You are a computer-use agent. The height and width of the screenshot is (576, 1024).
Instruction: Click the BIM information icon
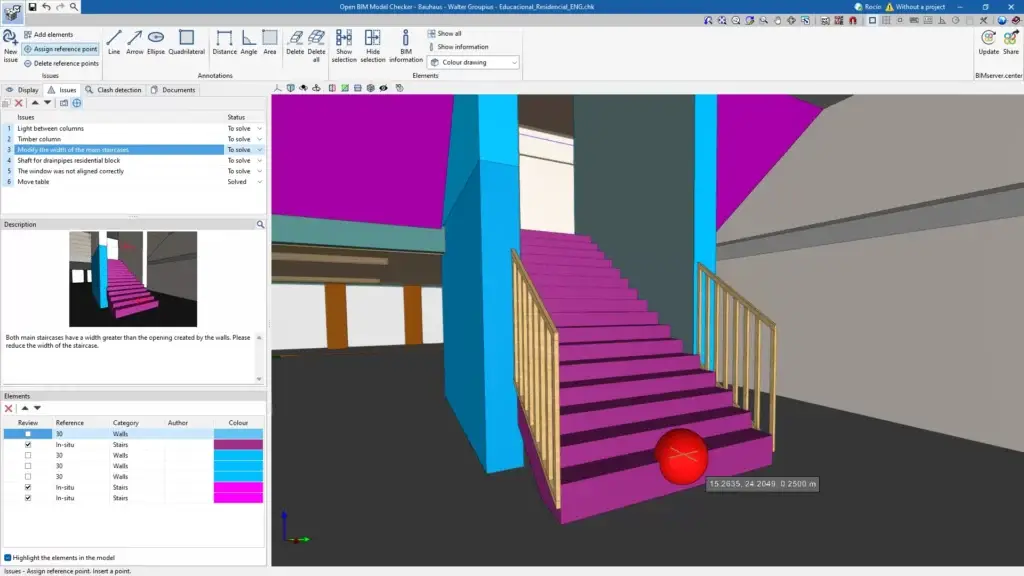[406, 44]
